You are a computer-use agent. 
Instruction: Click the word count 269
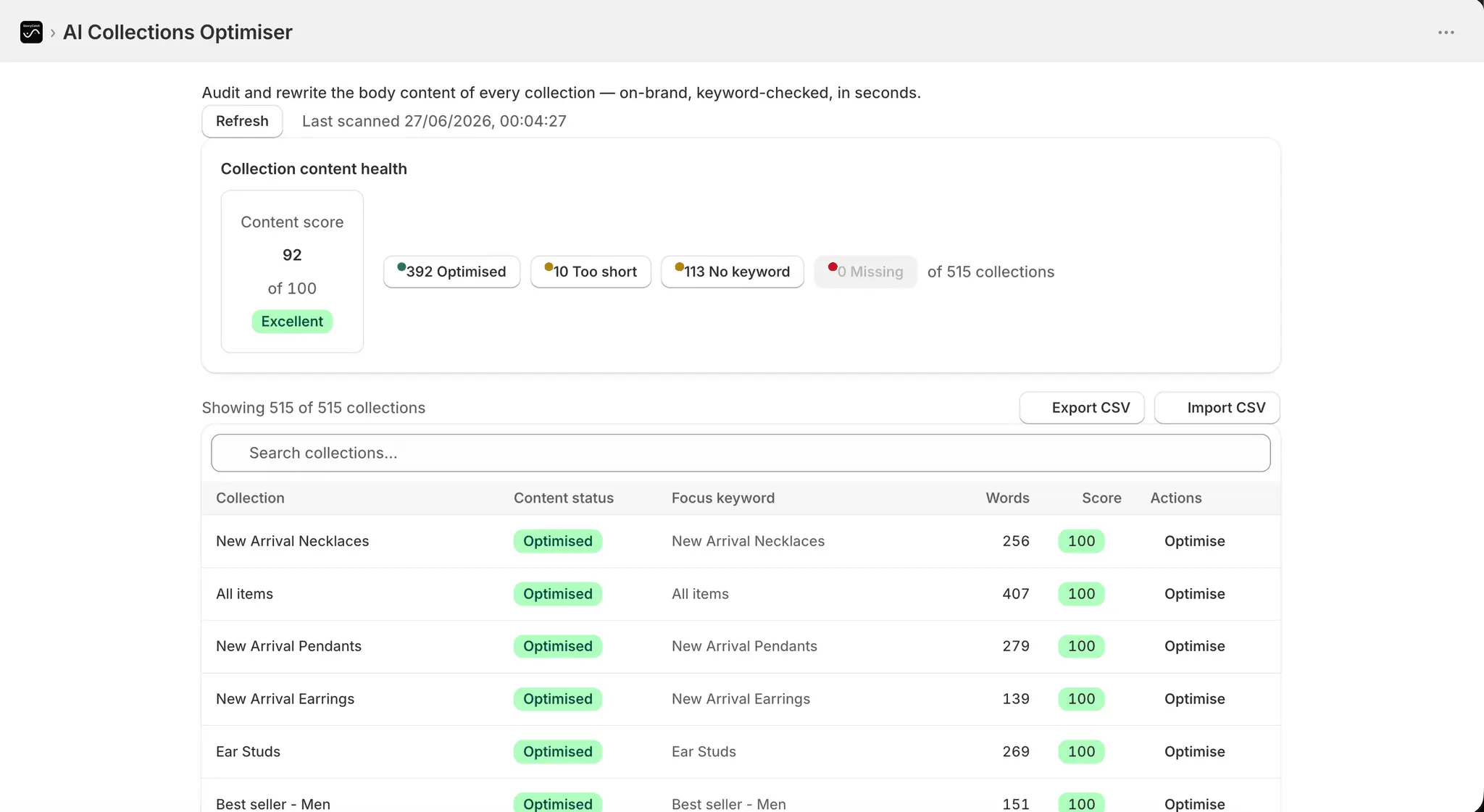click(x=1016, y=752)
